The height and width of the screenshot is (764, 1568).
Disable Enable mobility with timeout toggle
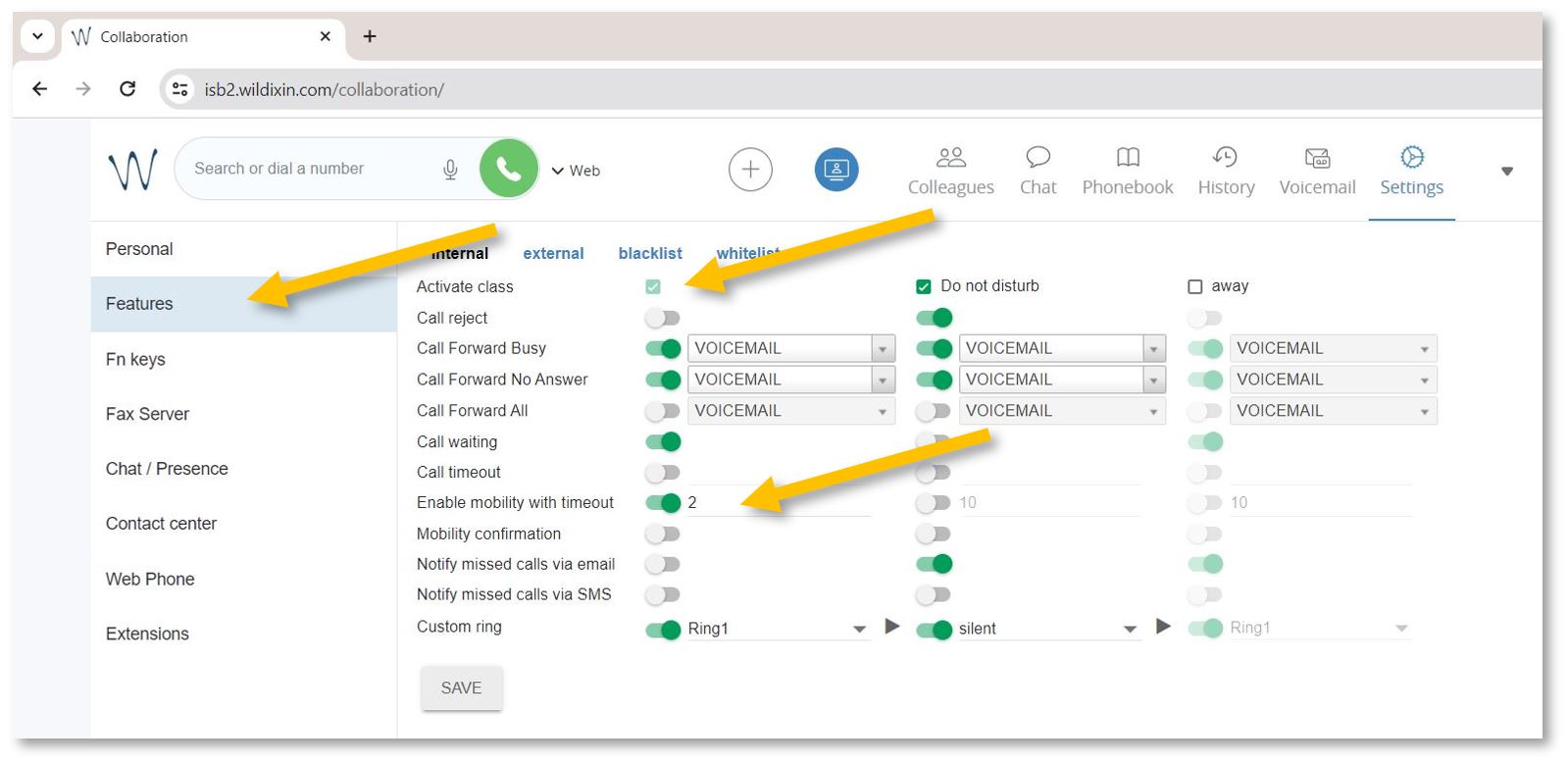coord(663,503)
